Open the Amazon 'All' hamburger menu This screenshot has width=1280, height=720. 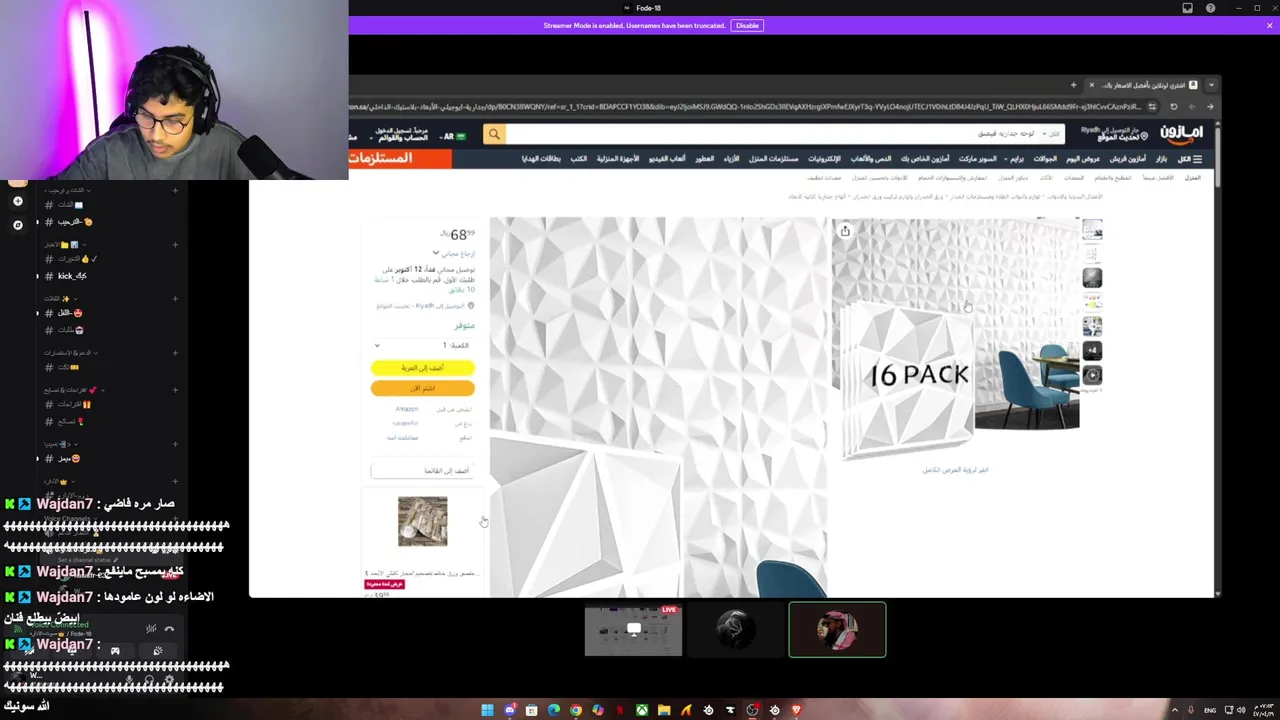click(x=1190, y=159)
